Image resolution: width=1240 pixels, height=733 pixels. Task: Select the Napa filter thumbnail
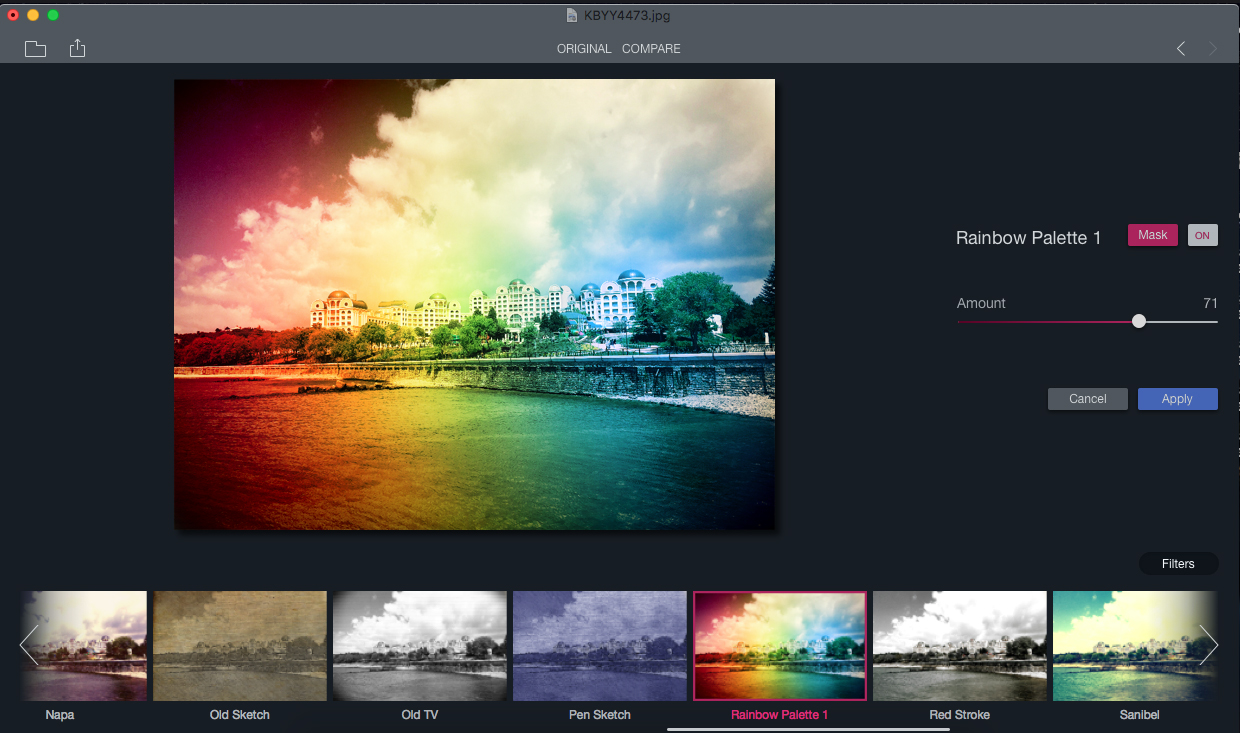coord(85,645)
